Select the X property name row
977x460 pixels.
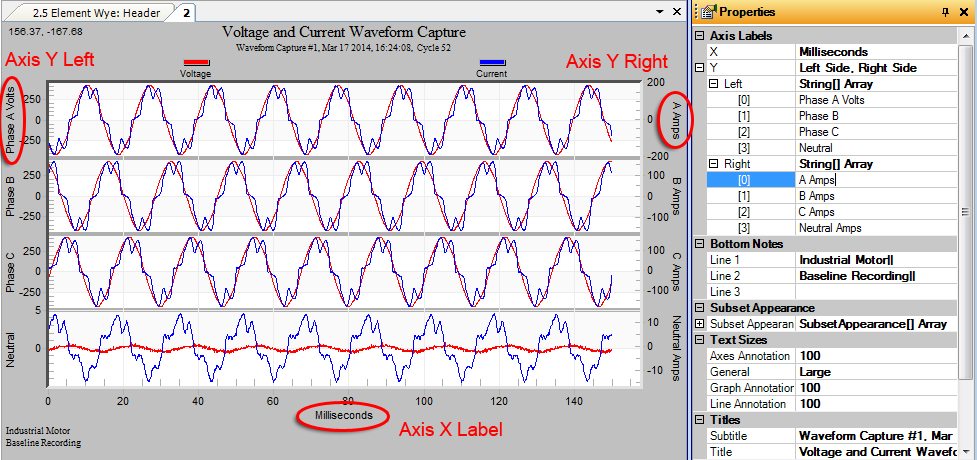click(x=751, y=52)
